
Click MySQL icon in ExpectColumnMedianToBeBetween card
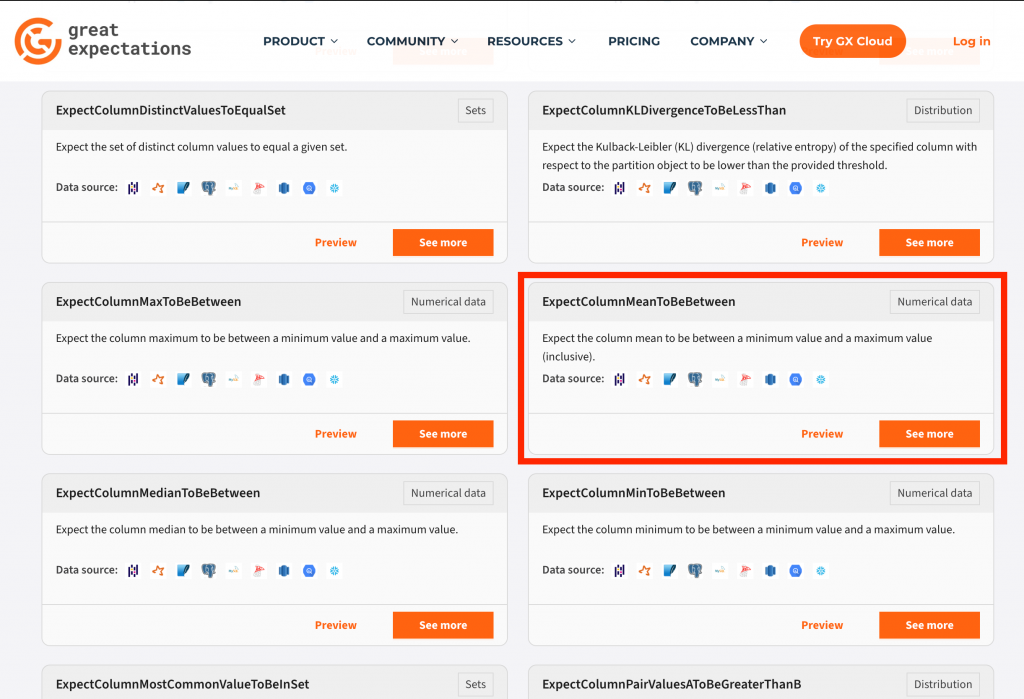click(234, 570)
